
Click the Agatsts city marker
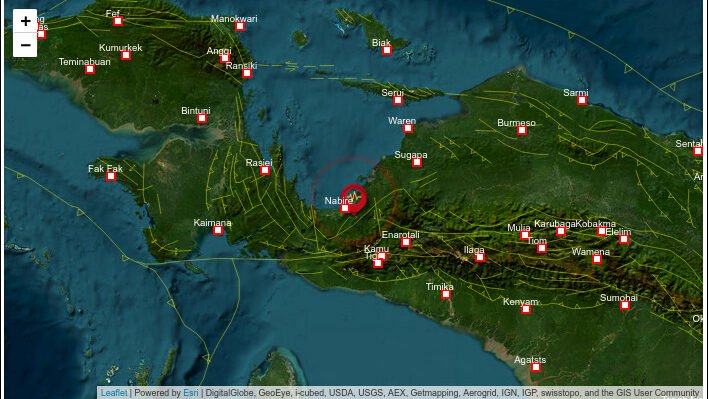[x=536, y=367]
